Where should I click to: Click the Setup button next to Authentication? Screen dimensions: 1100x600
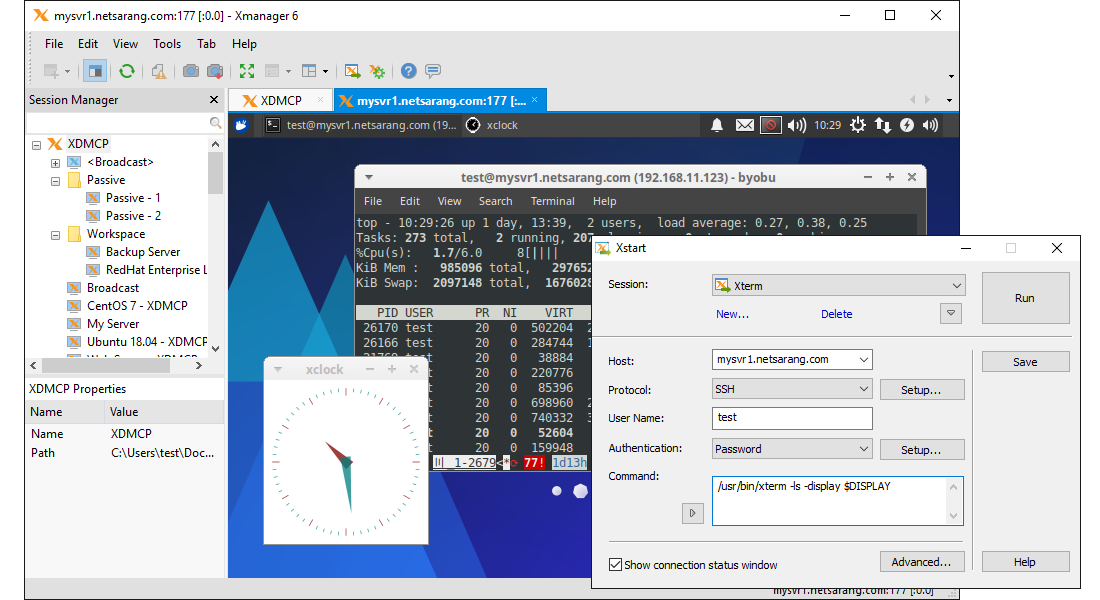922,450
